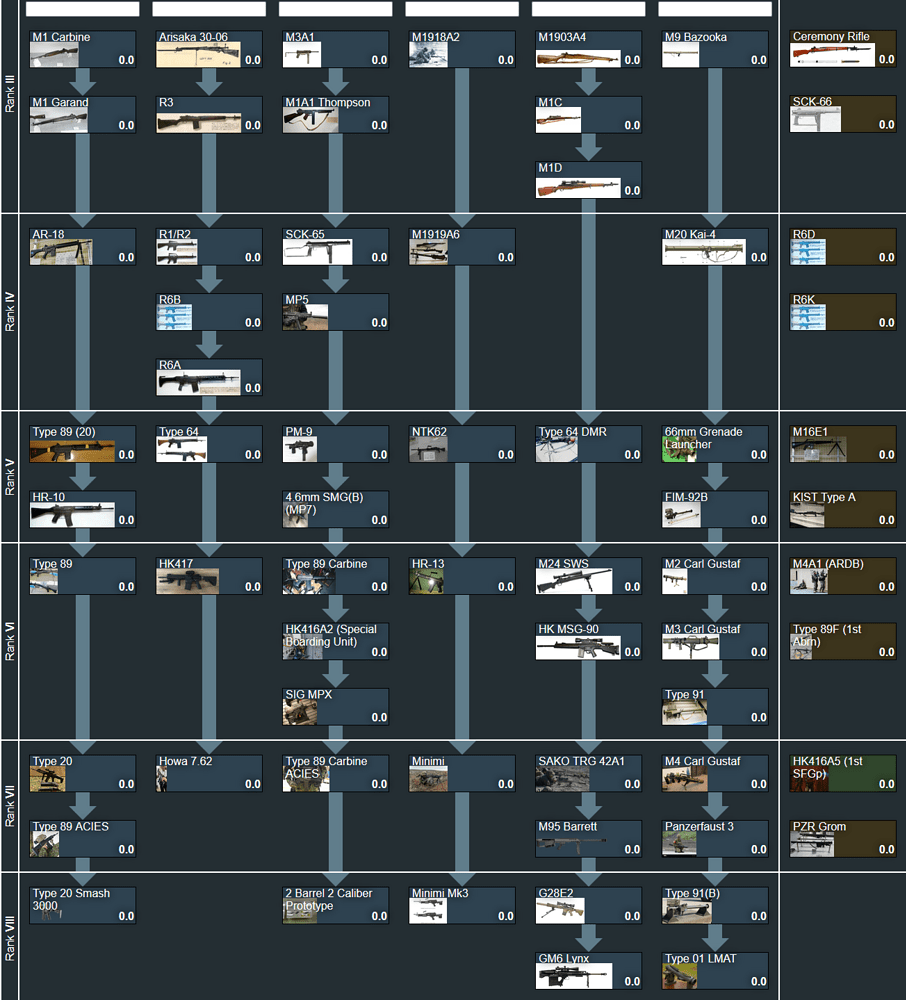
Task: Click the M1D rifle thumbnail
Action: 578,188
